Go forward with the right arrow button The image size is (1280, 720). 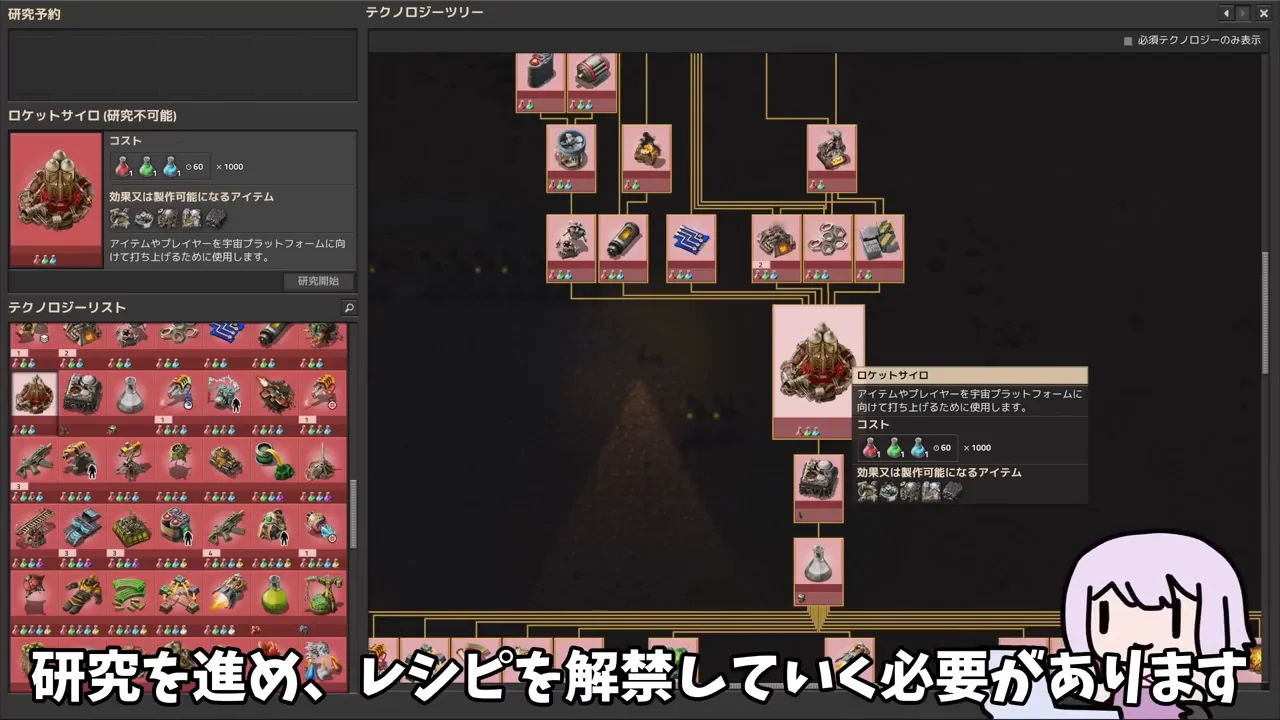point(1243,13)
